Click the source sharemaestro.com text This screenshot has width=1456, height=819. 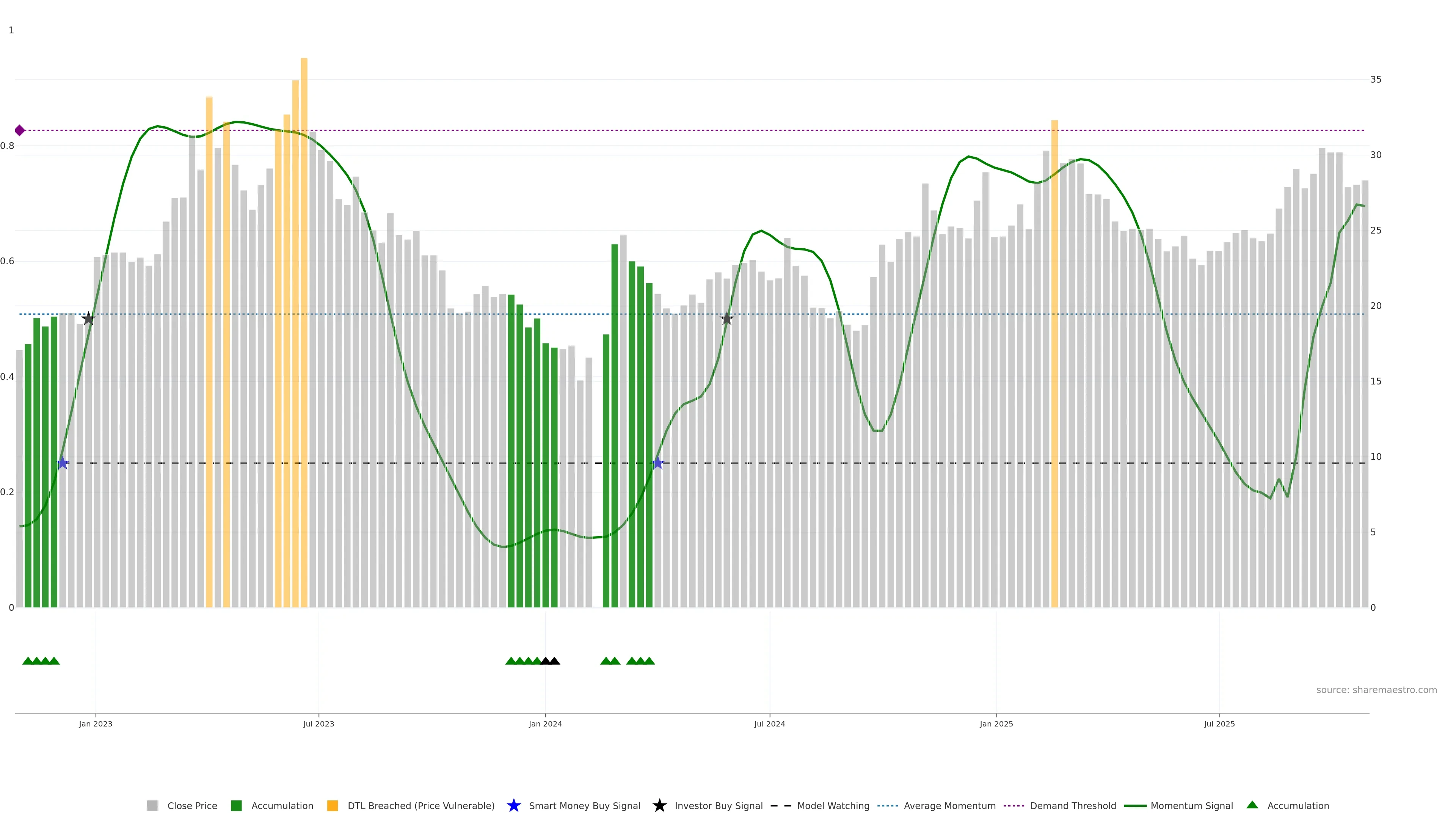pyautogui.click(x=1376, y=690)
